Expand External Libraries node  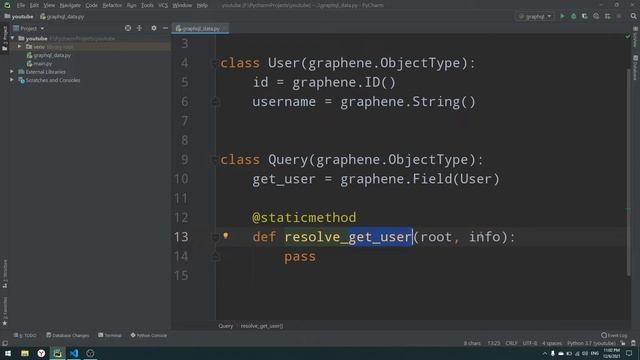(x=12, y=72)
